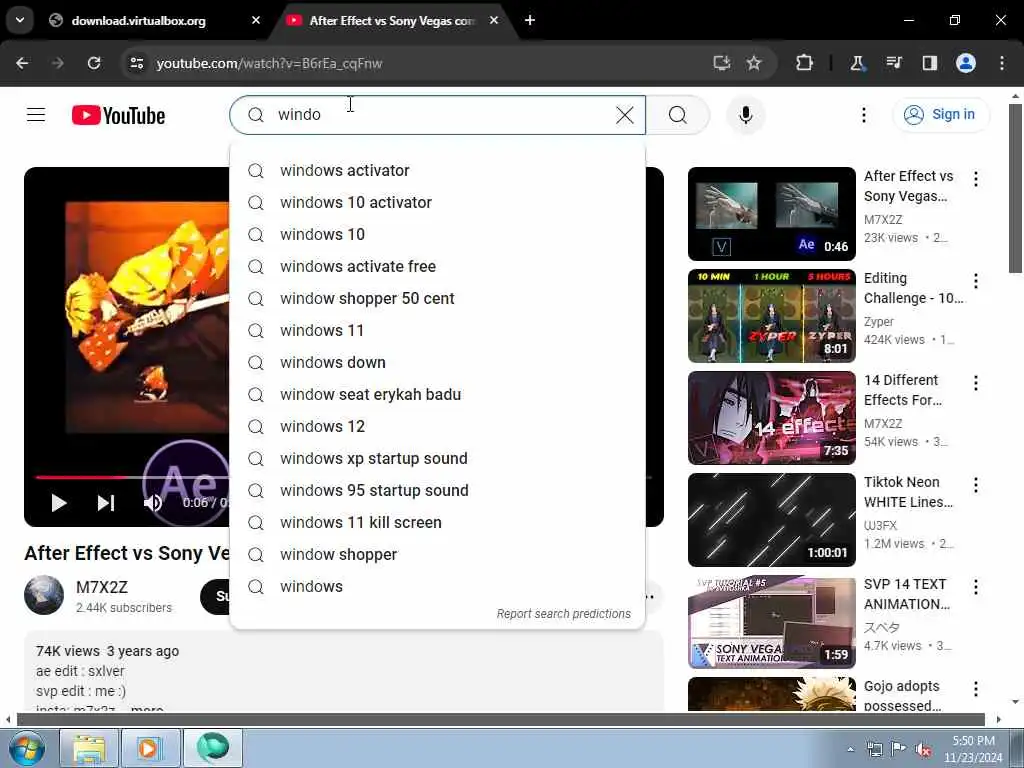This screenshot has width=1024, height=768.
Task: Go forward in the browser
Action: 57,63
